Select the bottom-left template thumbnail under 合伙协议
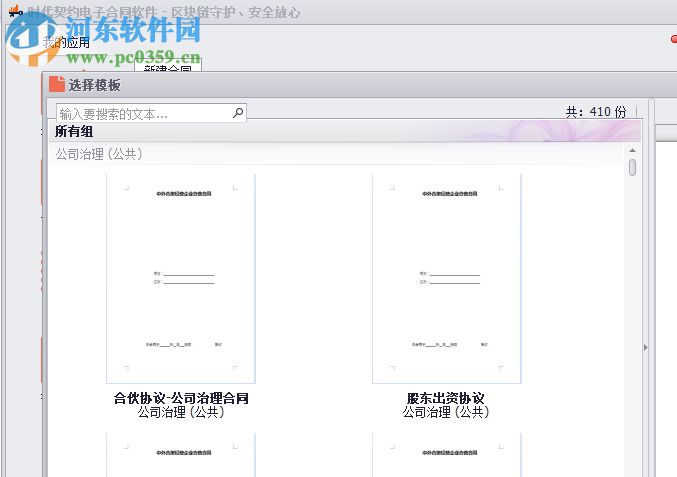677x477 pixels. click(x=181, y=455)
